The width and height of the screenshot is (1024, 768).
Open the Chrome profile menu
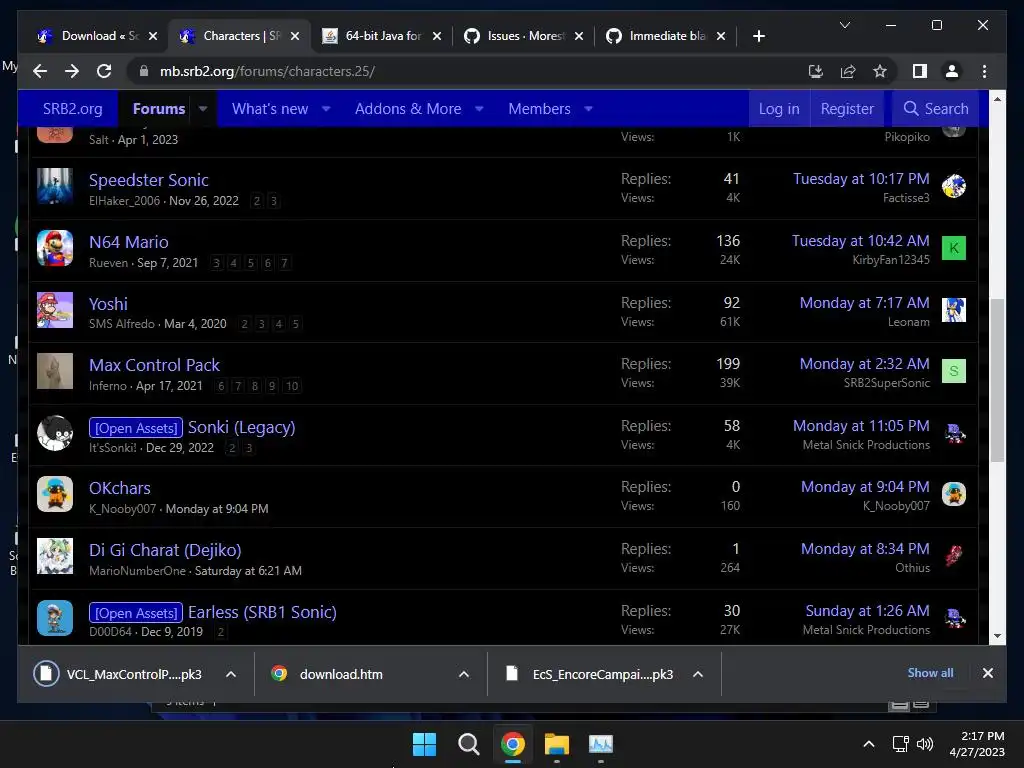(952, 71)
